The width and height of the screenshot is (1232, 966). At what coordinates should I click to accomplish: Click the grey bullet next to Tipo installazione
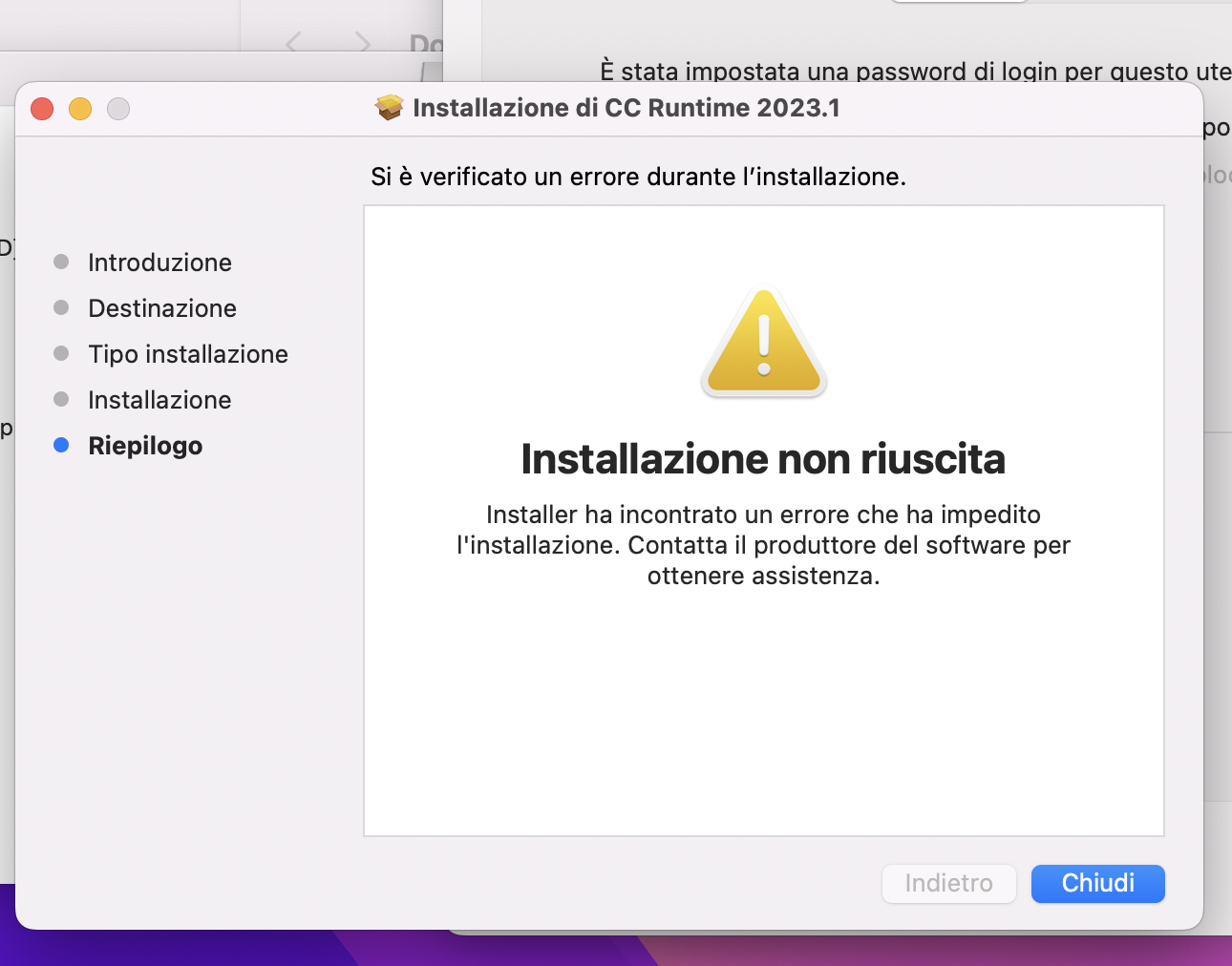61,353
